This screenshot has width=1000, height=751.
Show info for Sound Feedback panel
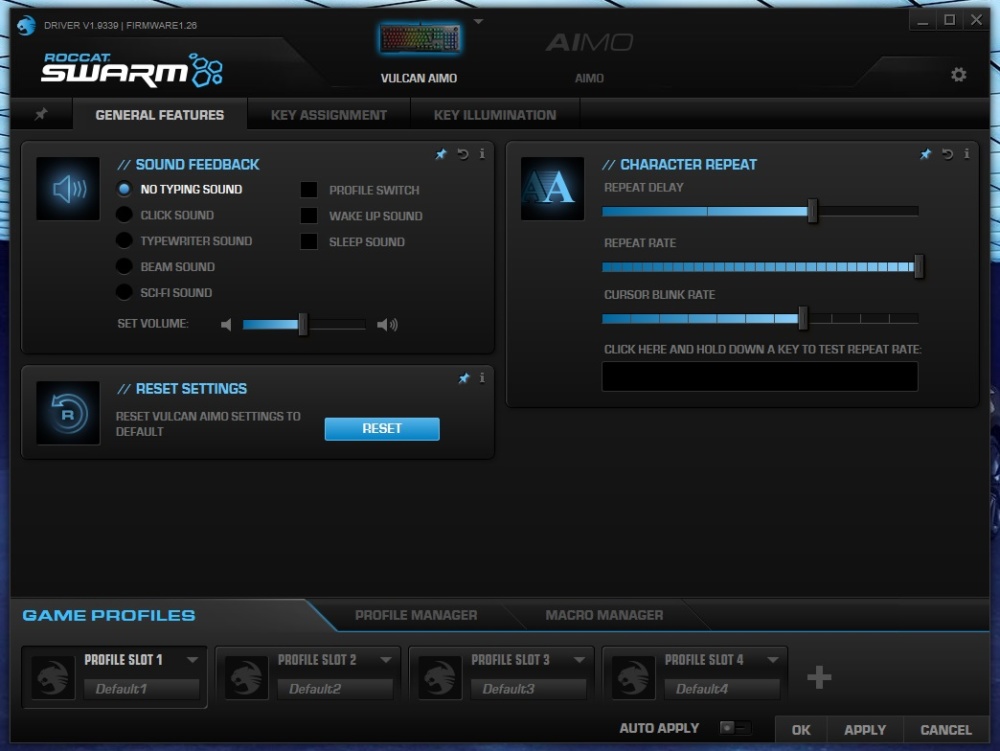point(482,154)
